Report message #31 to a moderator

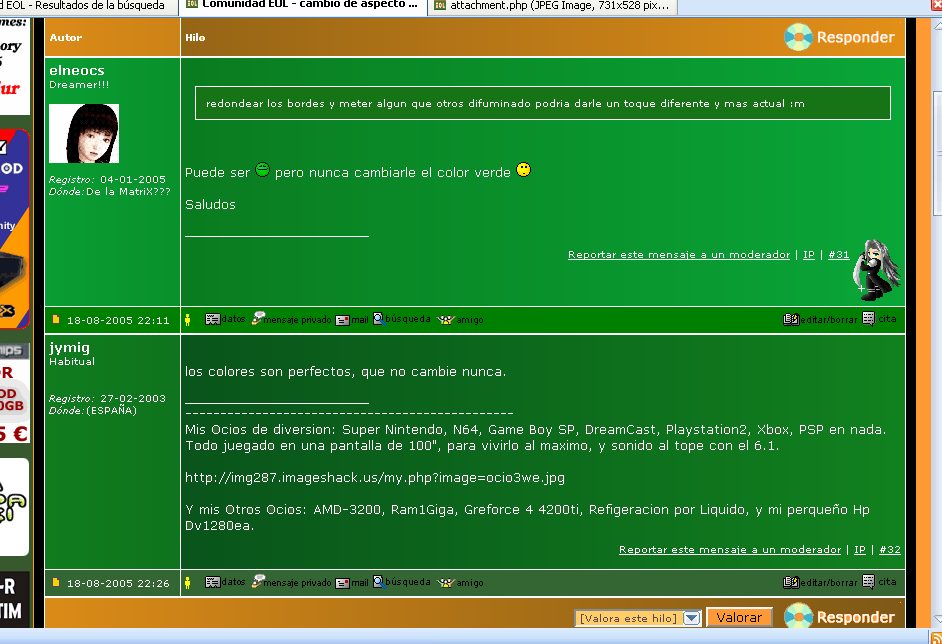coord(679,255)
